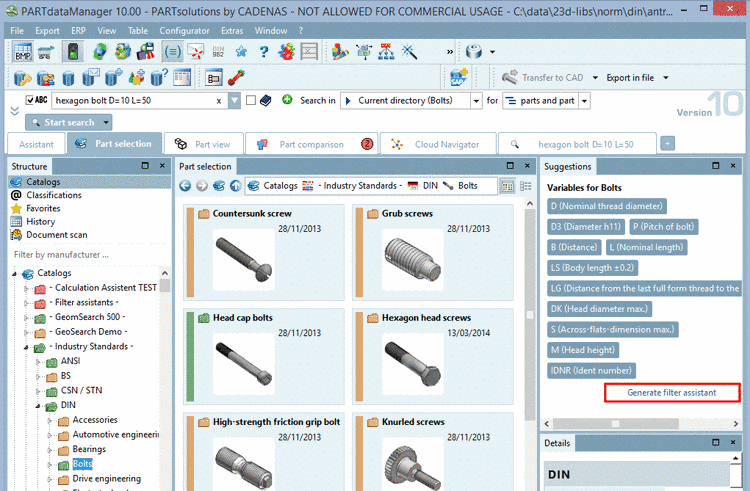Switch to the Part comparison tab
The image size is (750, 491).
[x=311, y=144]
